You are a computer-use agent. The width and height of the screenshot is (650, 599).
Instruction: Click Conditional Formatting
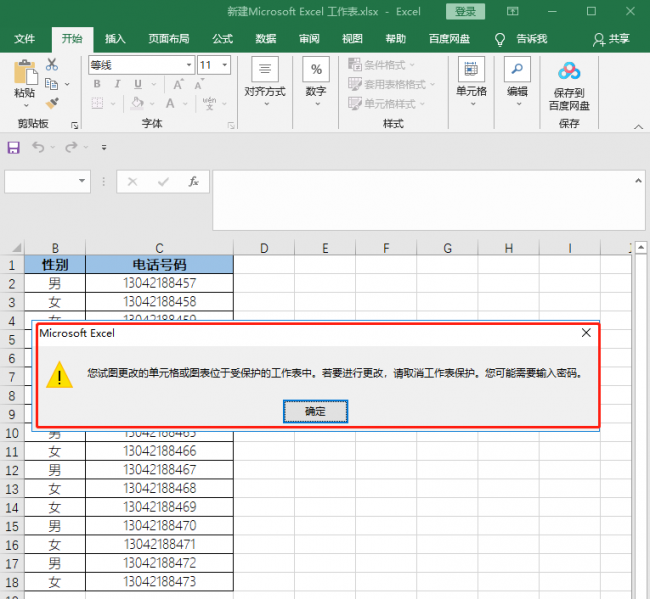[381, 65]
